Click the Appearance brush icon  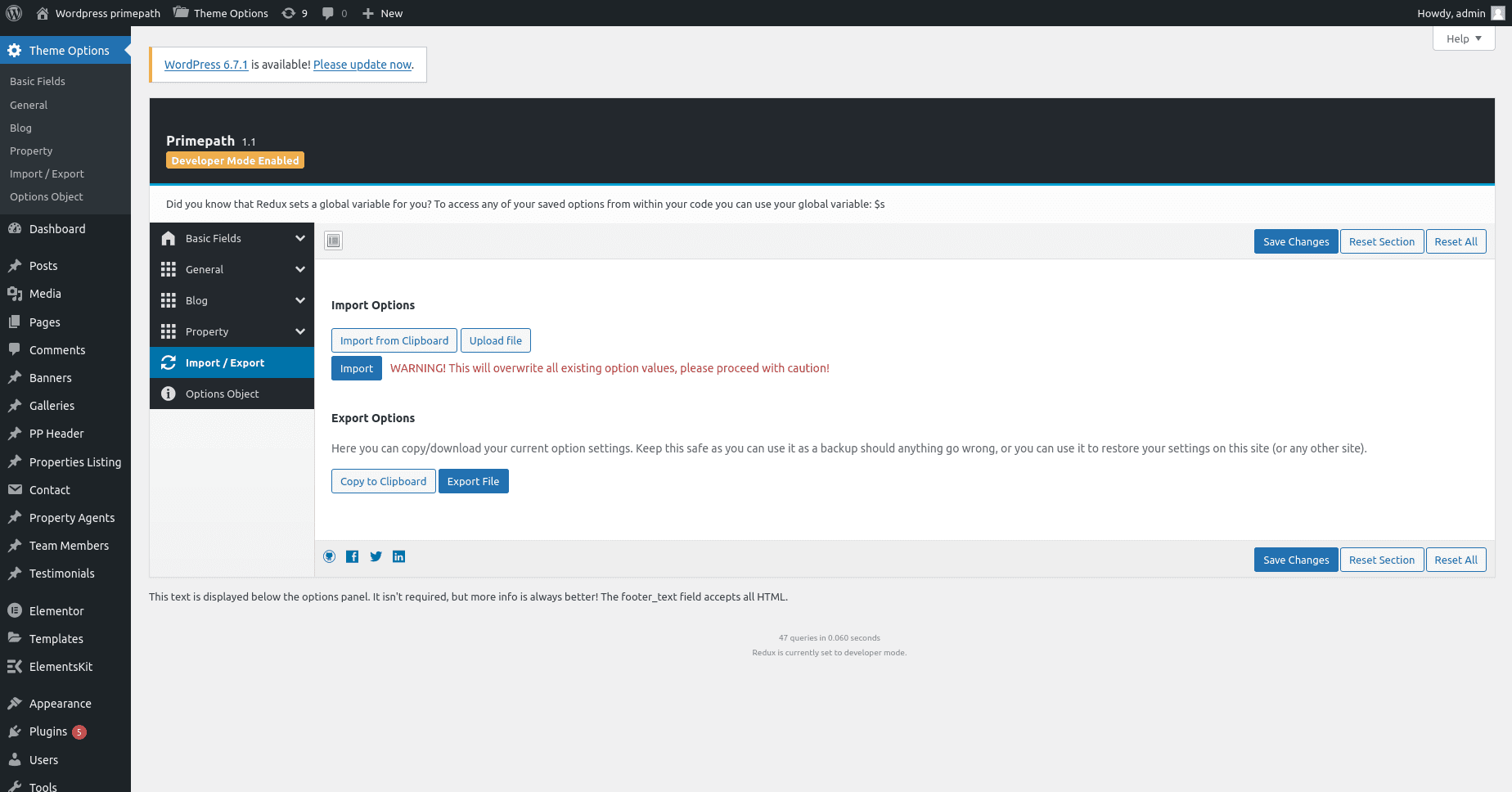[x=15, y=704]
